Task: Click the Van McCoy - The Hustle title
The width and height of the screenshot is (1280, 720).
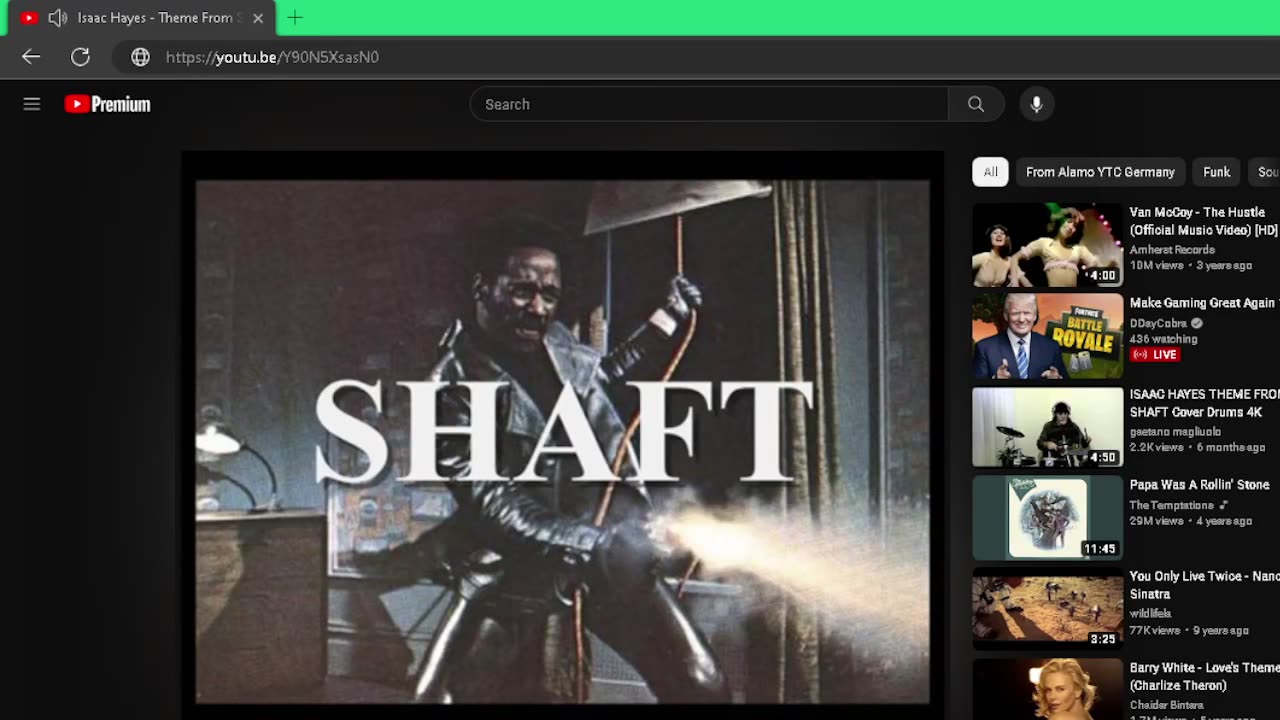Action: click(1204, 221)
